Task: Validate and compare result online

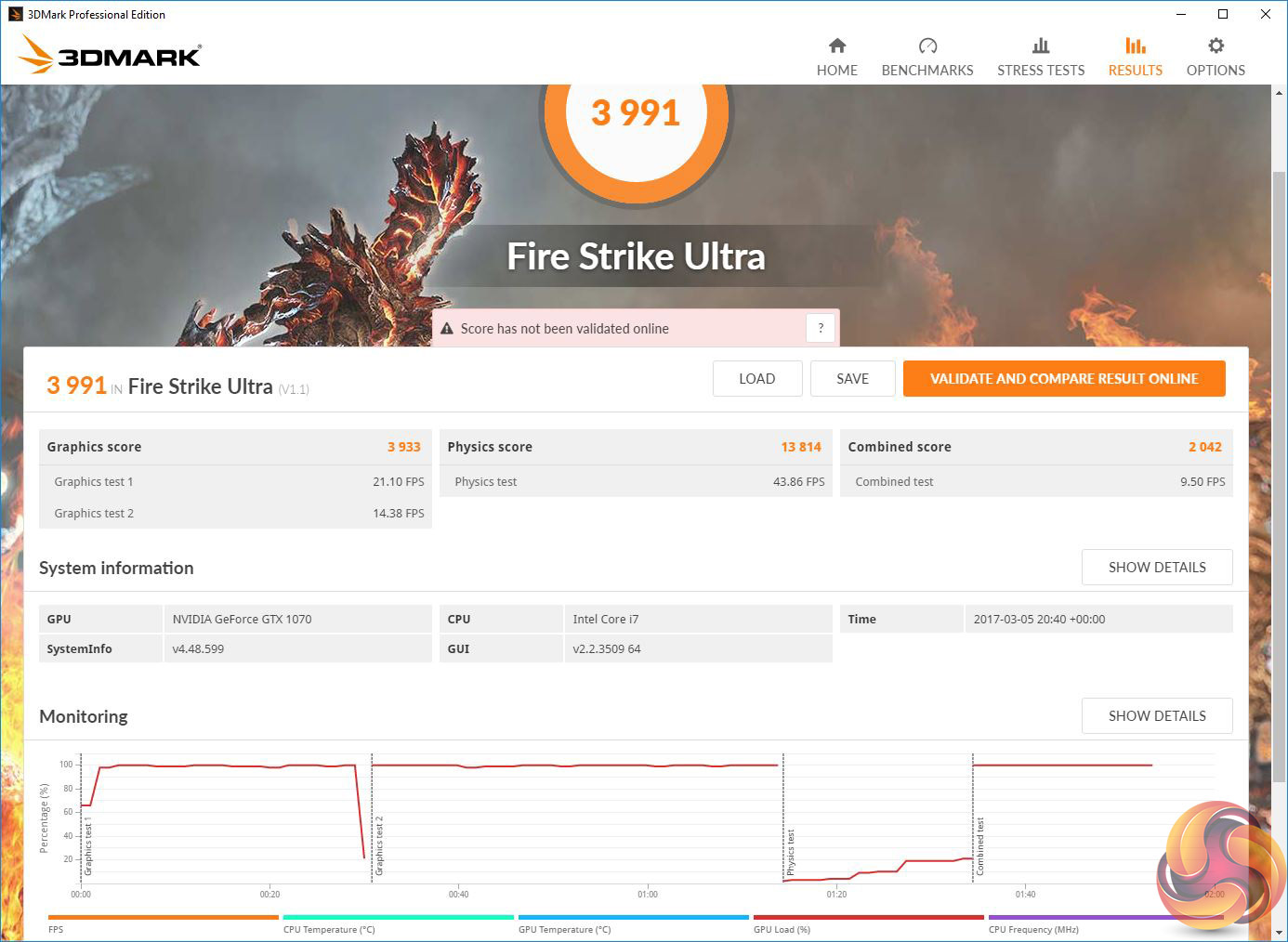Action: click(1064, 379)
